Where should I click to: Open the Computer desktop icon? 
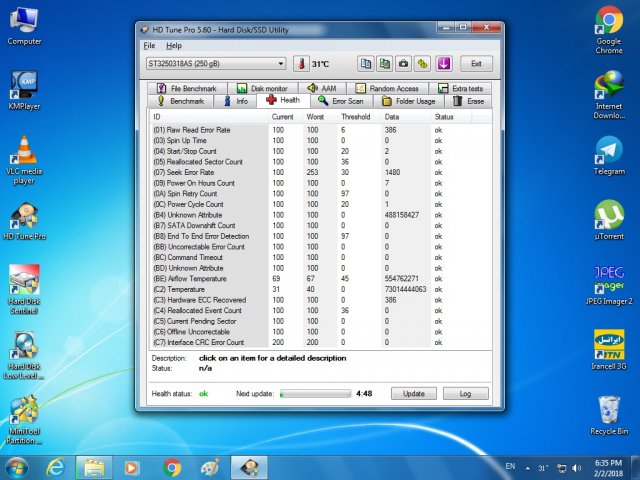pyautogui.click(x=24, y=27)
